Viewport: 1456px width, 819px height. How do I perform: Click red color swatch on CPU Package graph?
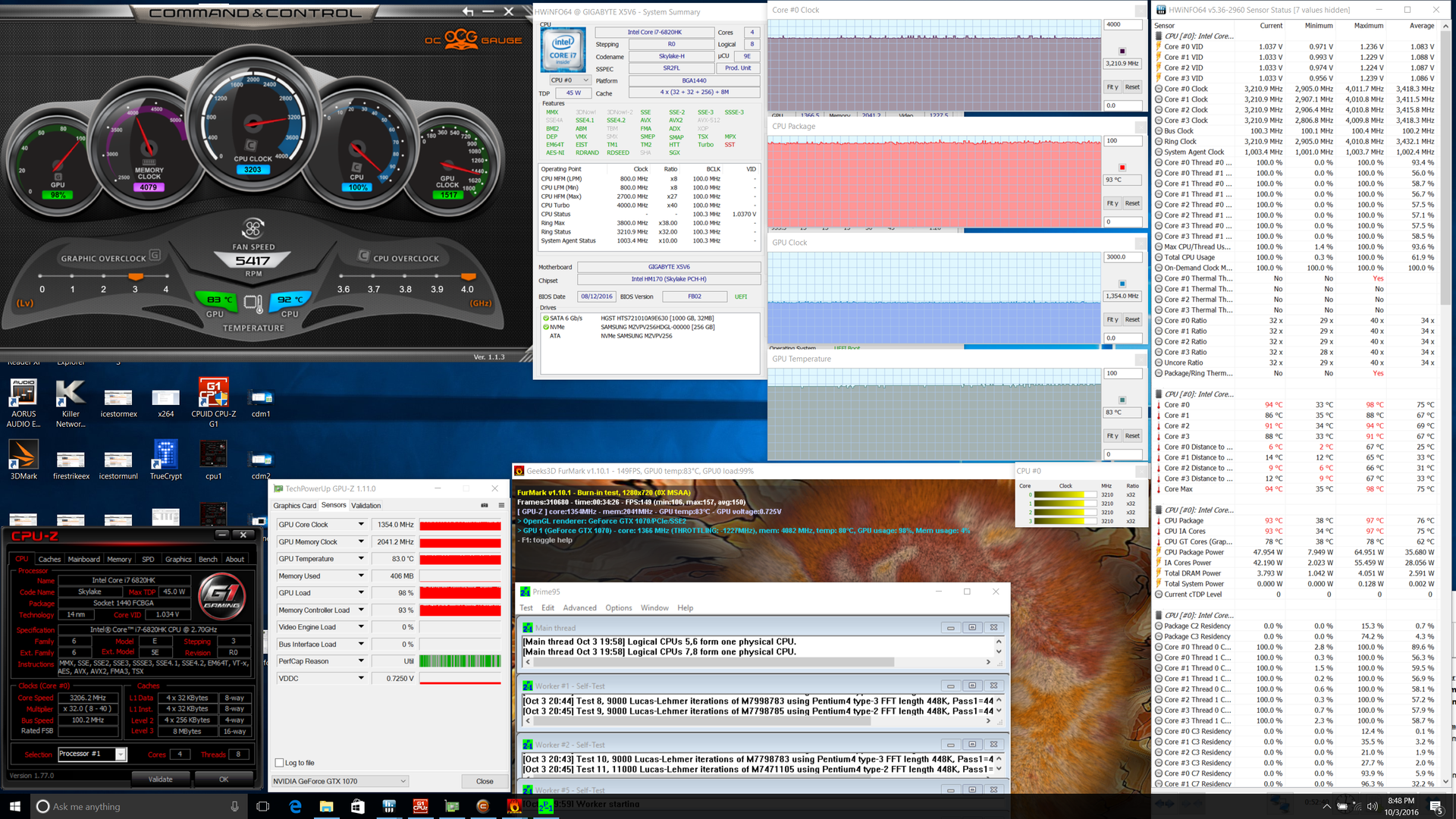point(1122,167)
